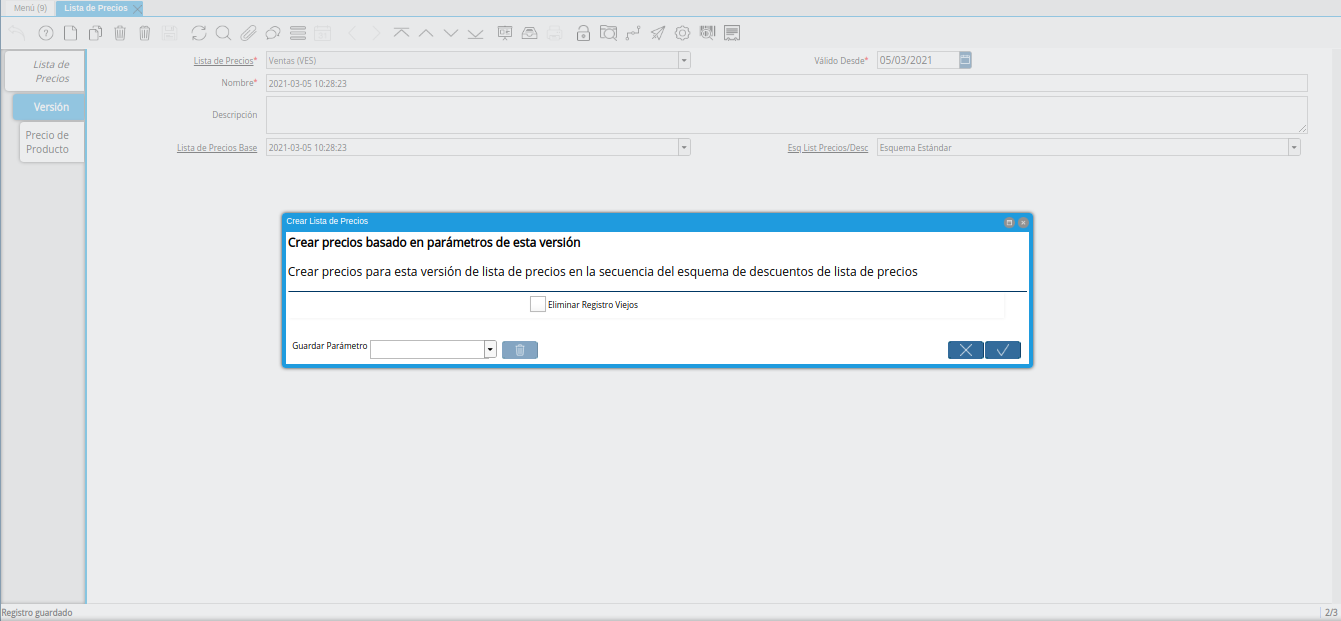This screenshot has width=1341, height=621.
Task: Click the lock icon in toolbar
Action: (583, 33)
